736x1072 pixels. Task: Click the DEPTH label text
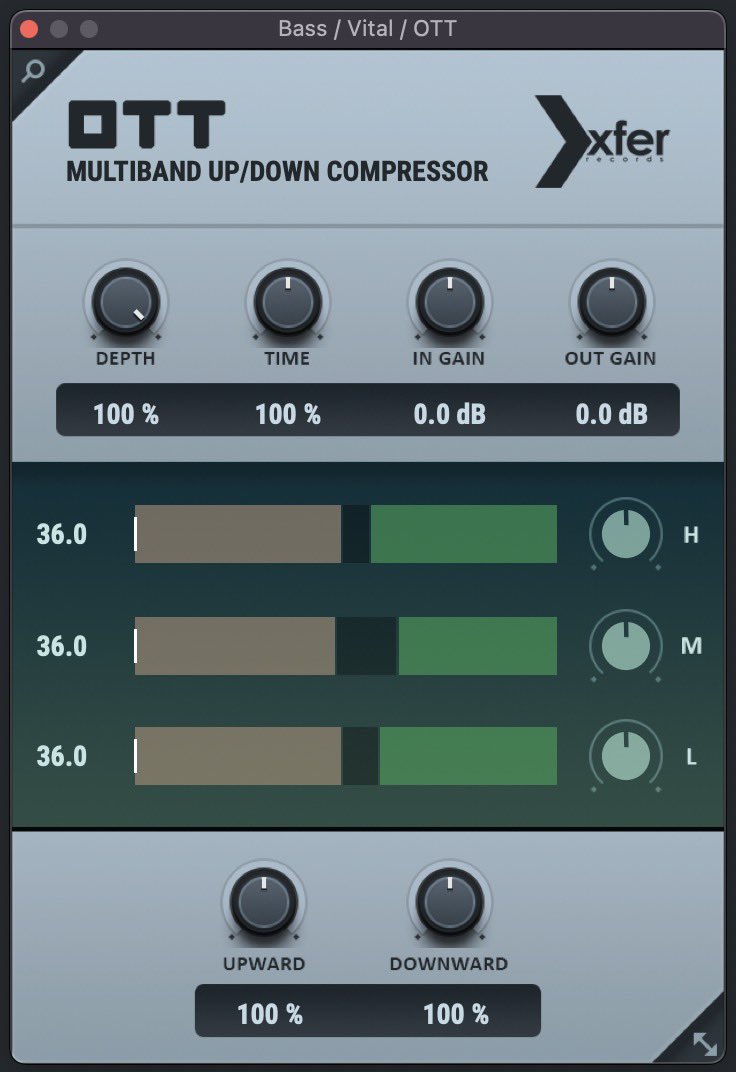(126, 358)
